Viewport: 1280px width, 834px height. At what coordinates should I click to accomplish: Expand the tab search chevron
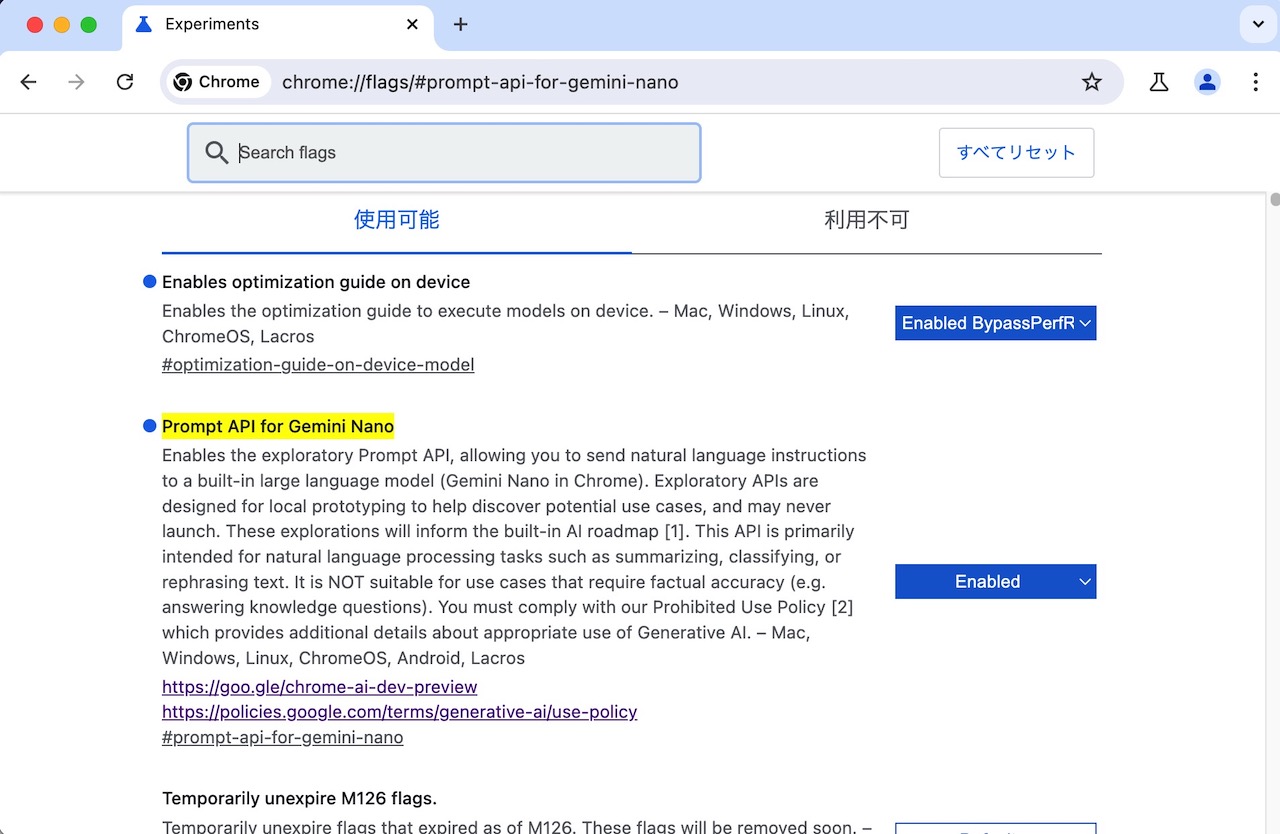pyautogui.click(x=1258, y=24)
